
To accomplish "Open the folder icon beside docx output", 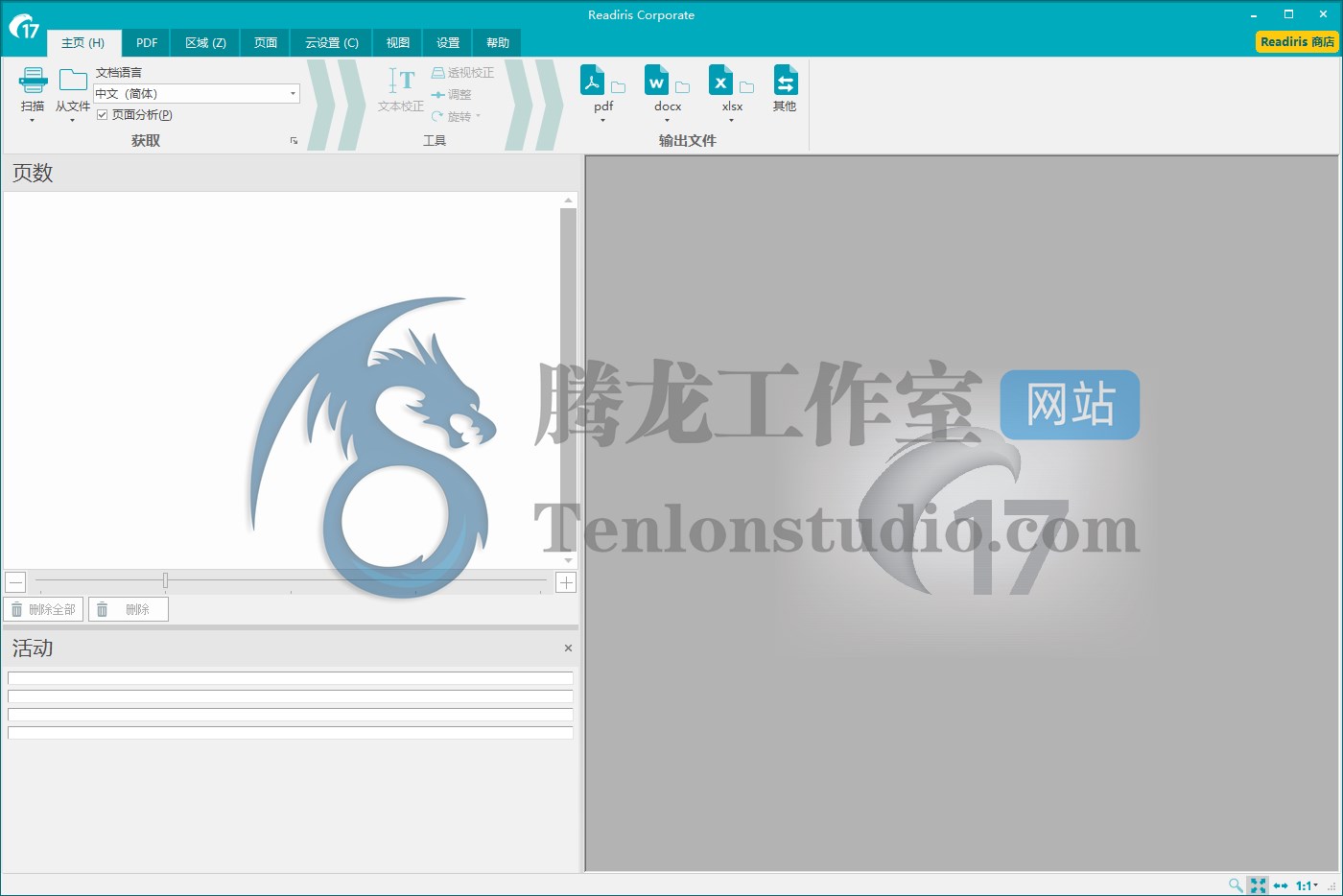I will [x=682, y=87].
